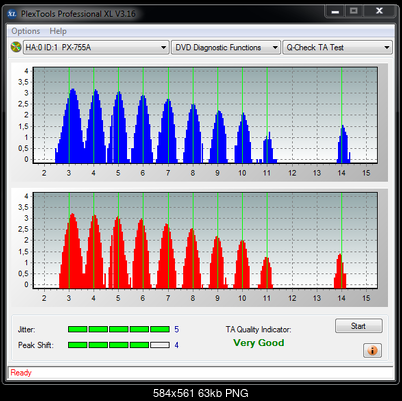Click the PlexTools XL title bar icon
This screenshot has height=401, width=402.
[x=12, y=14]
